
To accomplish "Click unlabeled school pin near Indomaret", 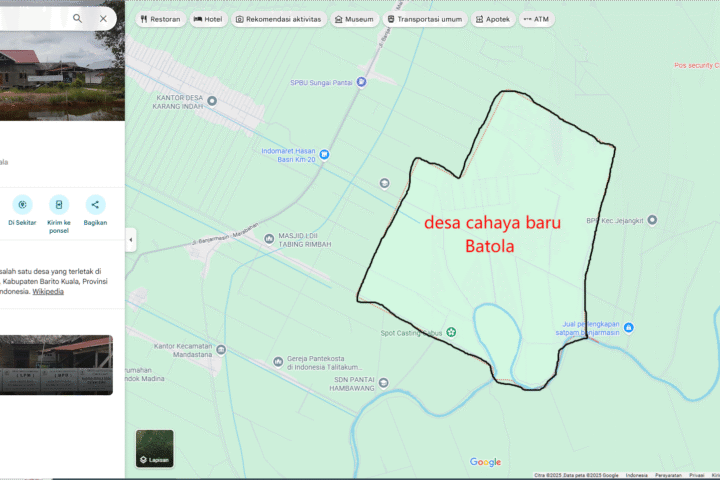I will click(384, 184).
